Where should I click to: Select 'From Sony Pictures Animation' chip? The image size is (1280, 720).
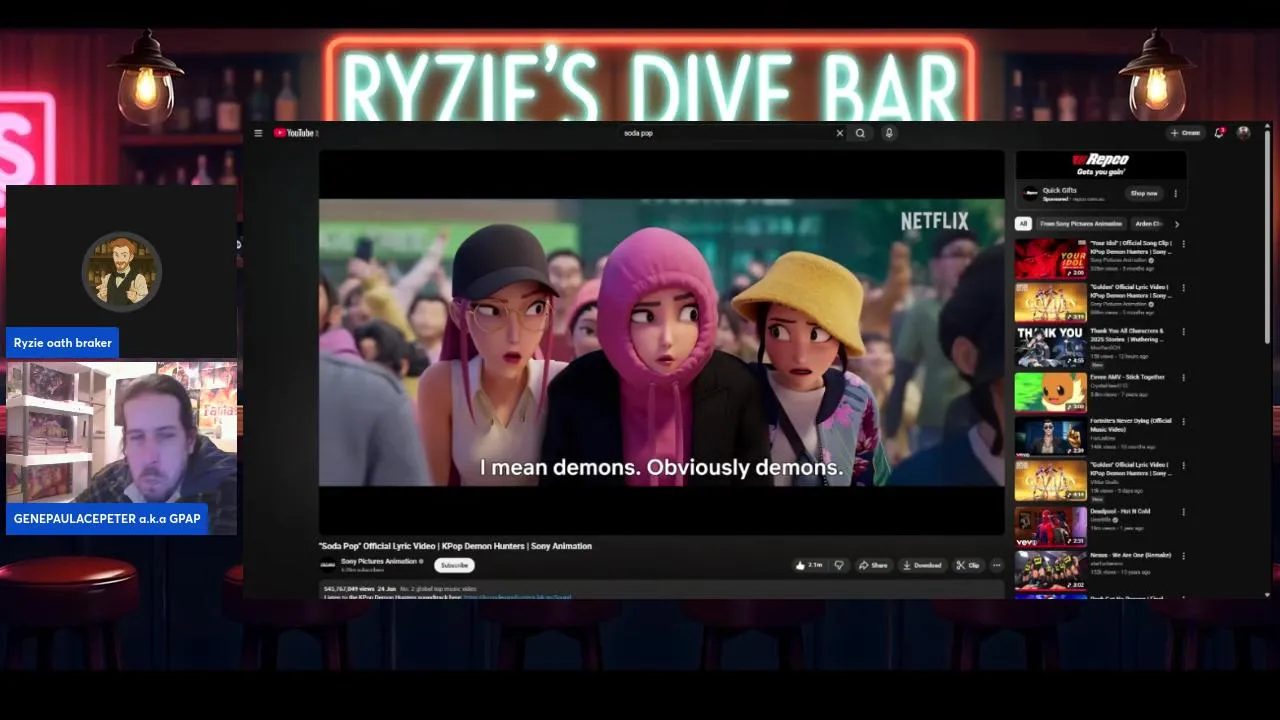click(1081, 224)
